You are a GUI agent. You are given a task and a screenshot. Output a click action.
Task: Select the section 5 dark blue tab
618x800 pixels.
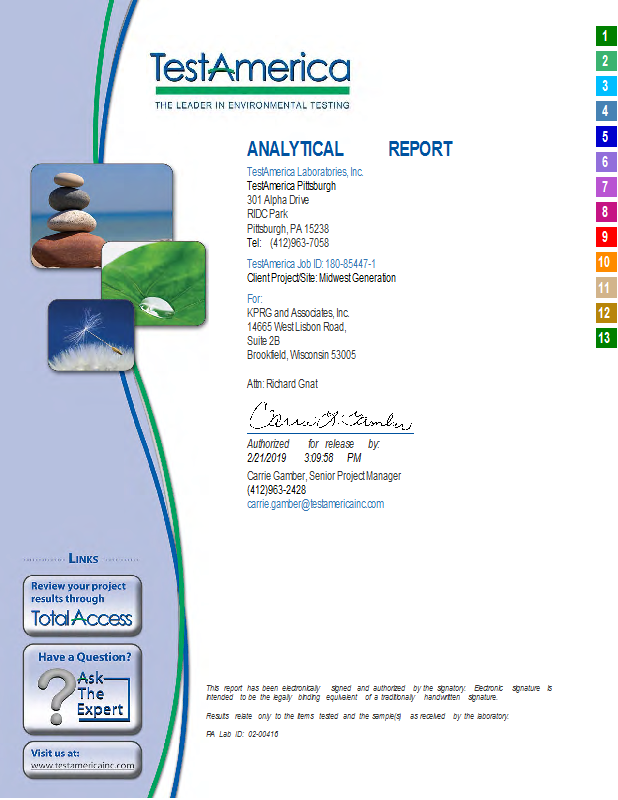(x=606, y=137)
